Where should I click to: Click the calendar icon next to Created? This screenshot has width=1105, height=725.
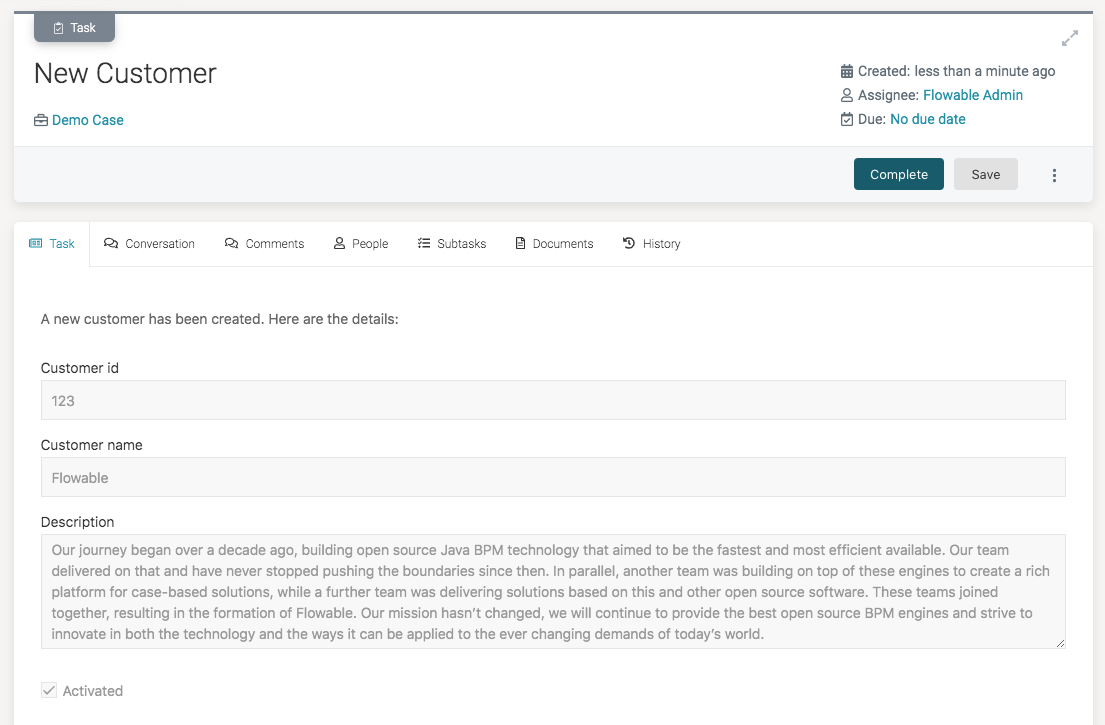point(847,71)
